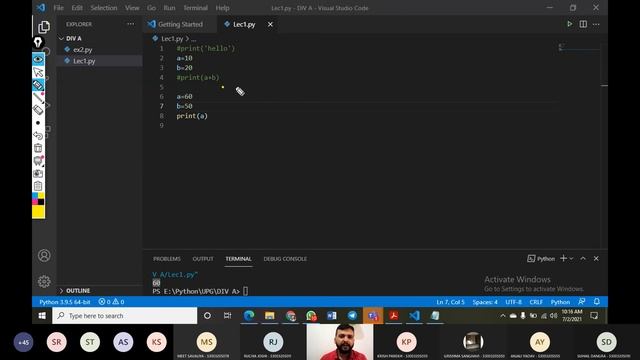Viewport: 640px width, 360px height.
Task: Click Ln 7, Col 5 status entry
Action: [x=451, y=302]
